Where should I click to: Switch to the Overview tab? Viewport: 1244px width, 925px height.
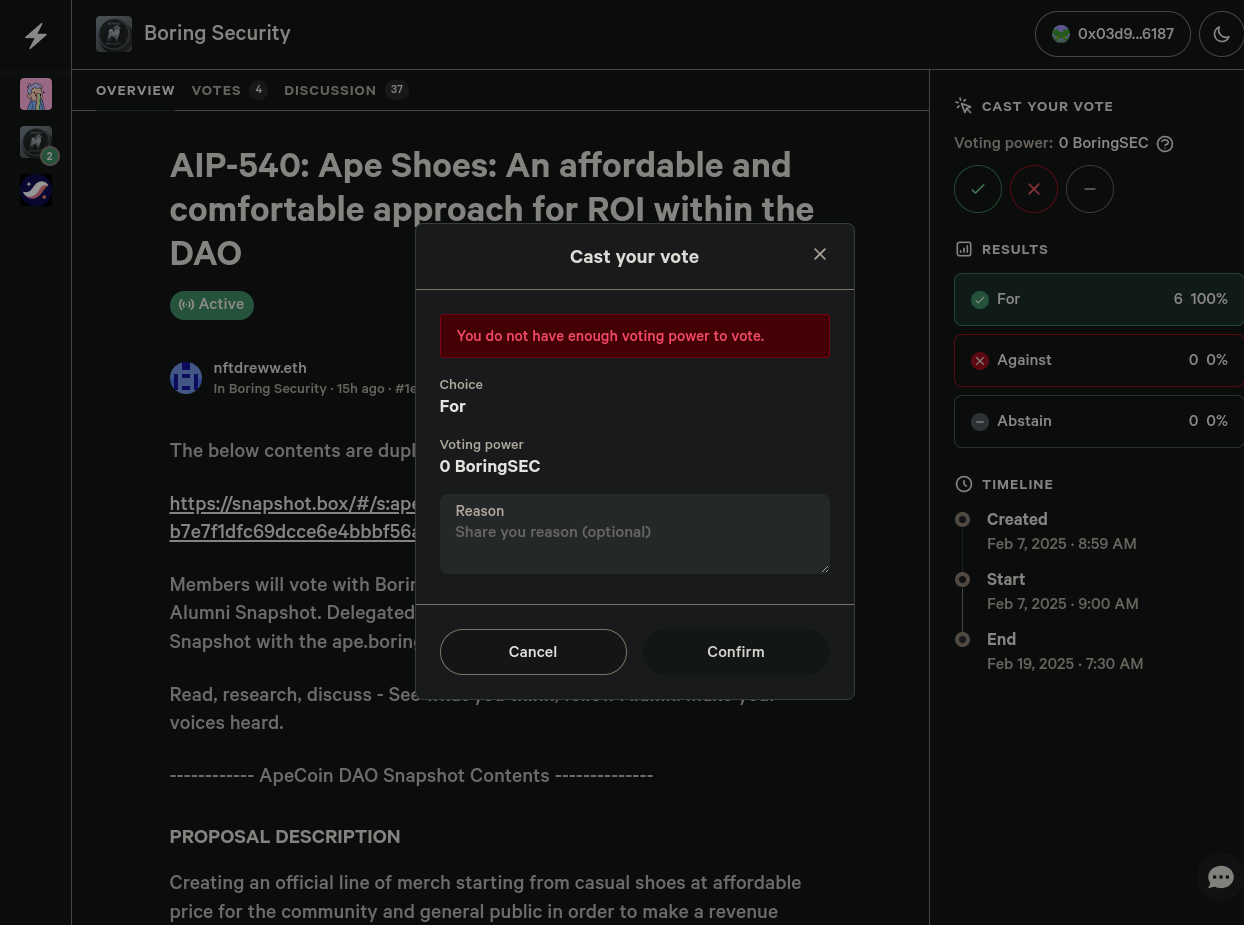pyautogui.click(x=135, y=90)
